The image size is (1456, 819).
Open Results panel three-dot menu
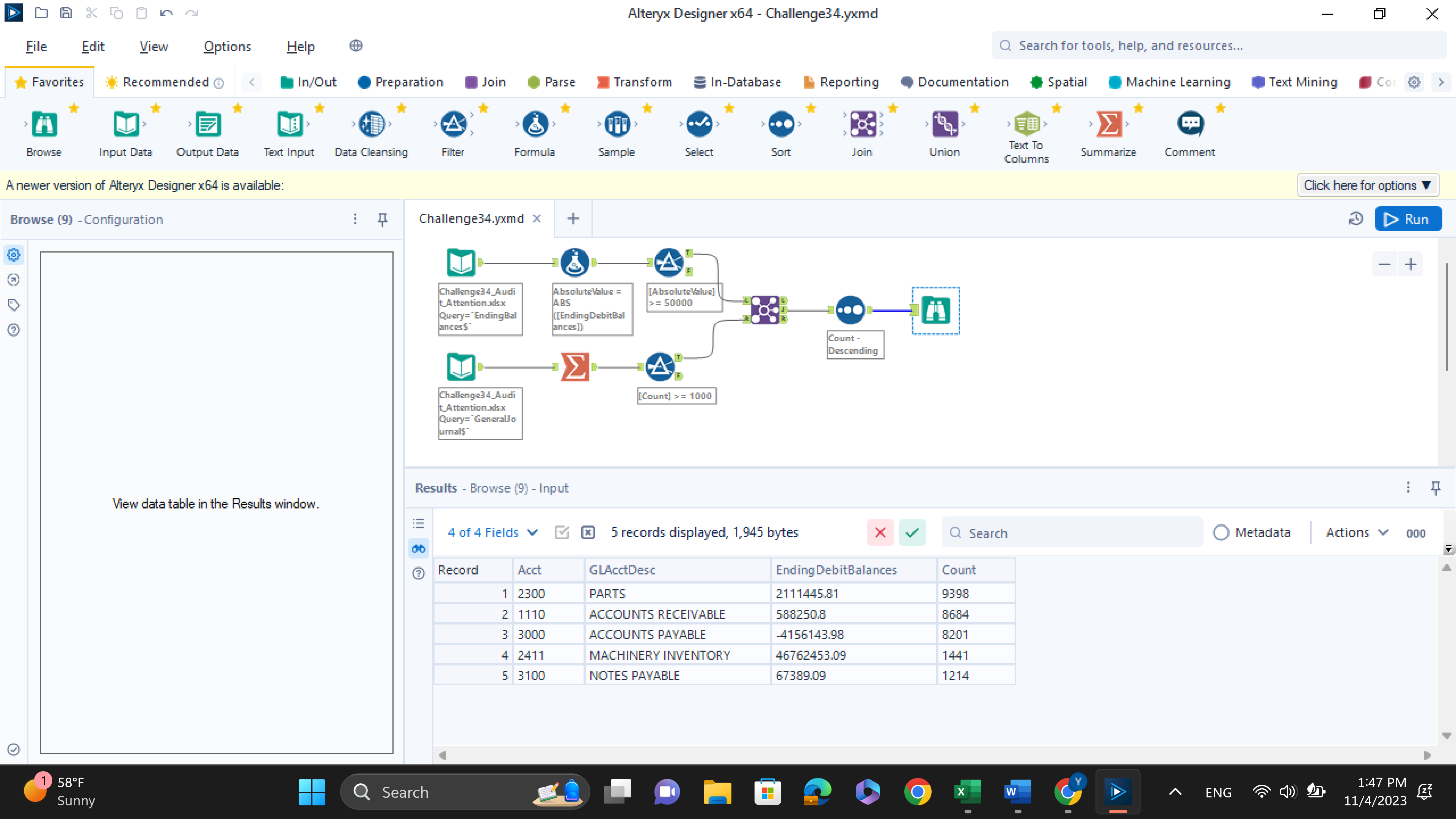(1408, 487)
